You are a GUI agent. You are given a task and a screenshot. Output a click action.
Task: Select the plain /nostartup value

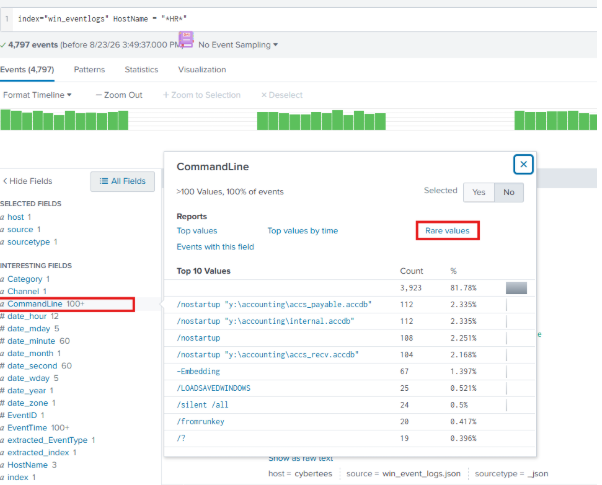[x=198, y=338]
